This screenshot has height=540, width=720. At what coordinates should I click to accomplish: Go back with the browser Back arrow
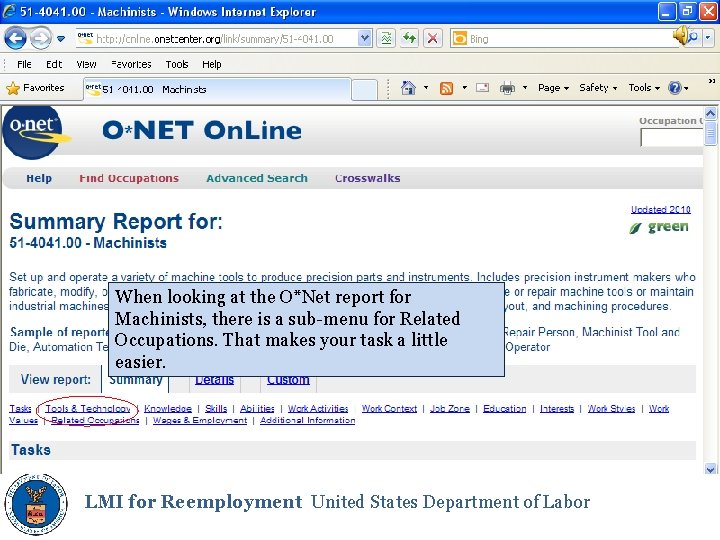16,39
